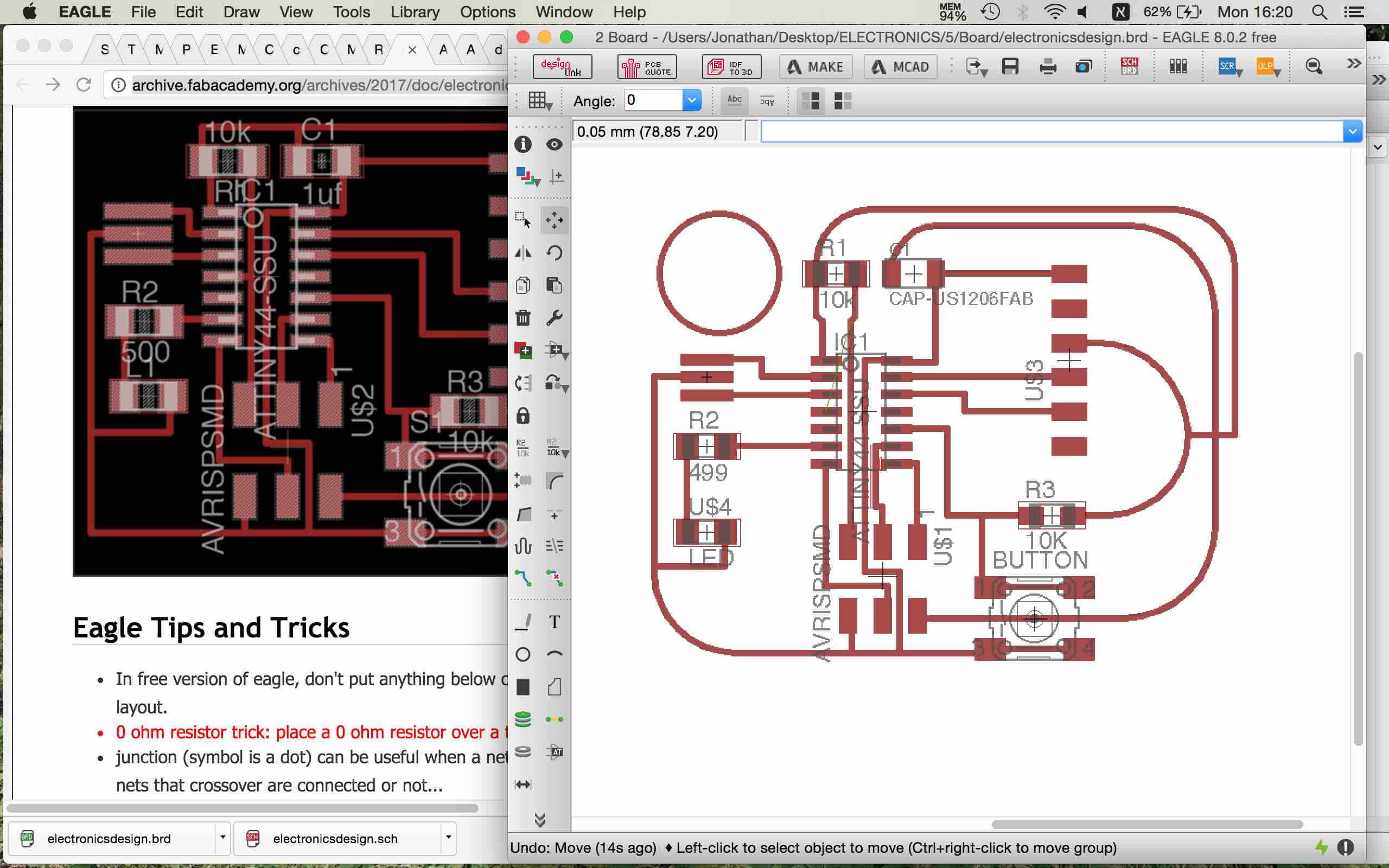Toggle mirrored text option
This screenshot has width=1389, height=868.
point(767,101)
